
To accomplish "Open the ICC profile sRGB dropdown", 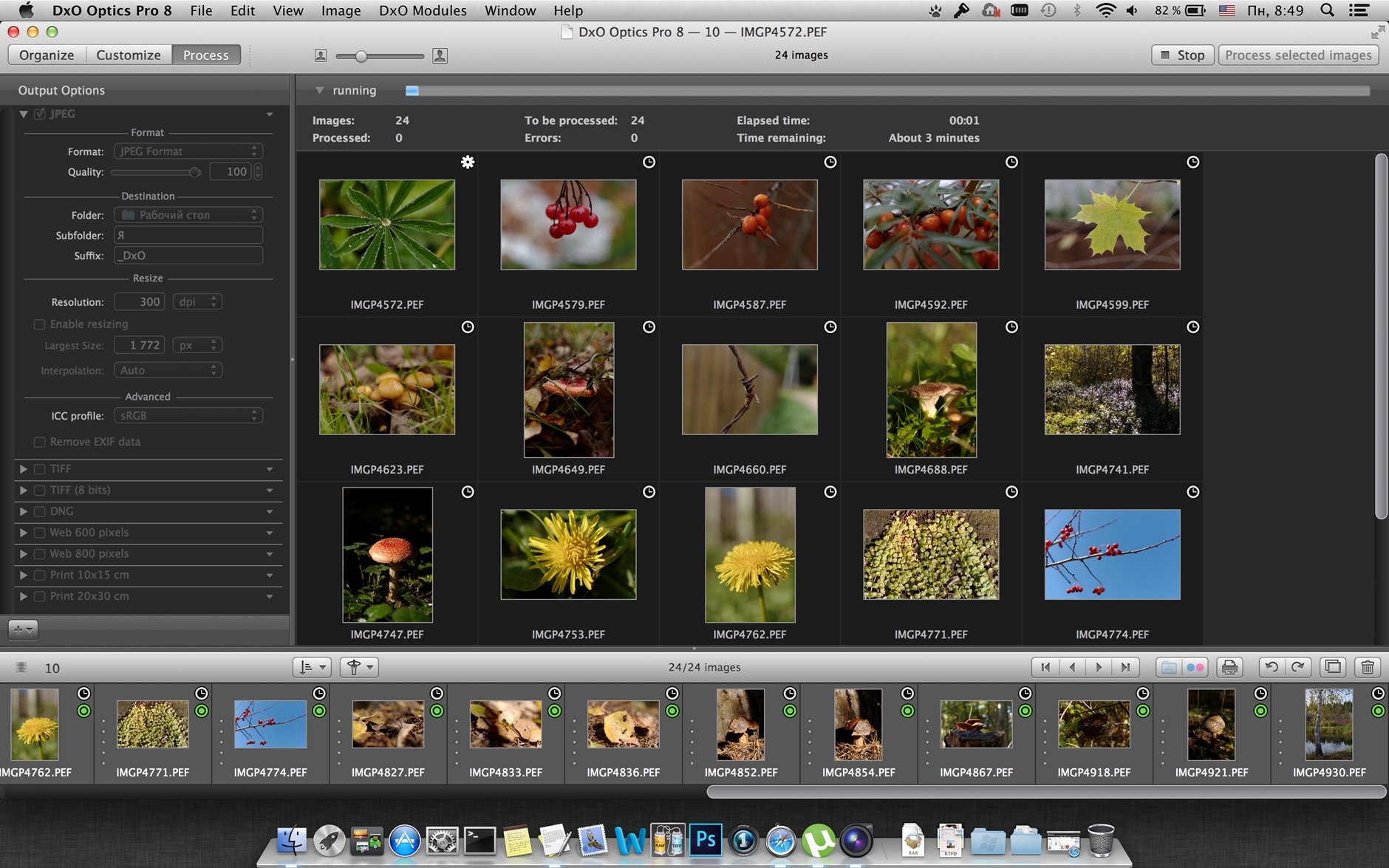I will point(188,415).
